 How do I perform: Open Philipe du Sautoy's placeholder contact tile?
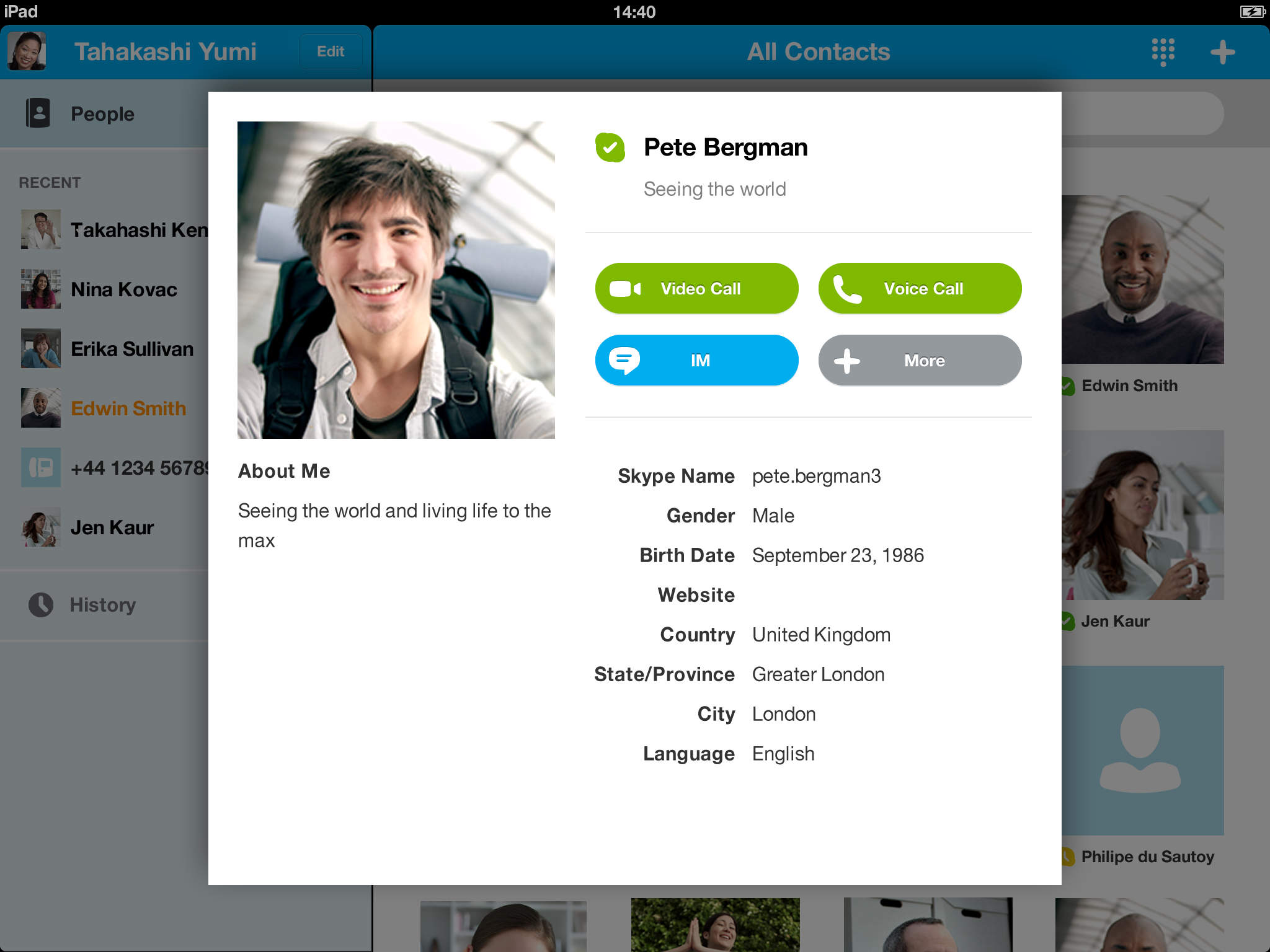click(1142, 751)
